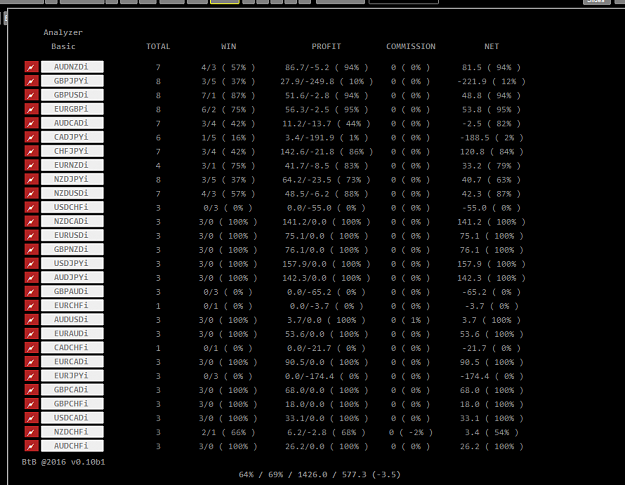This screenshot has width=625, height=485.
Task: Select the GBPJPYi symbol button
Action: pos(72,81)
